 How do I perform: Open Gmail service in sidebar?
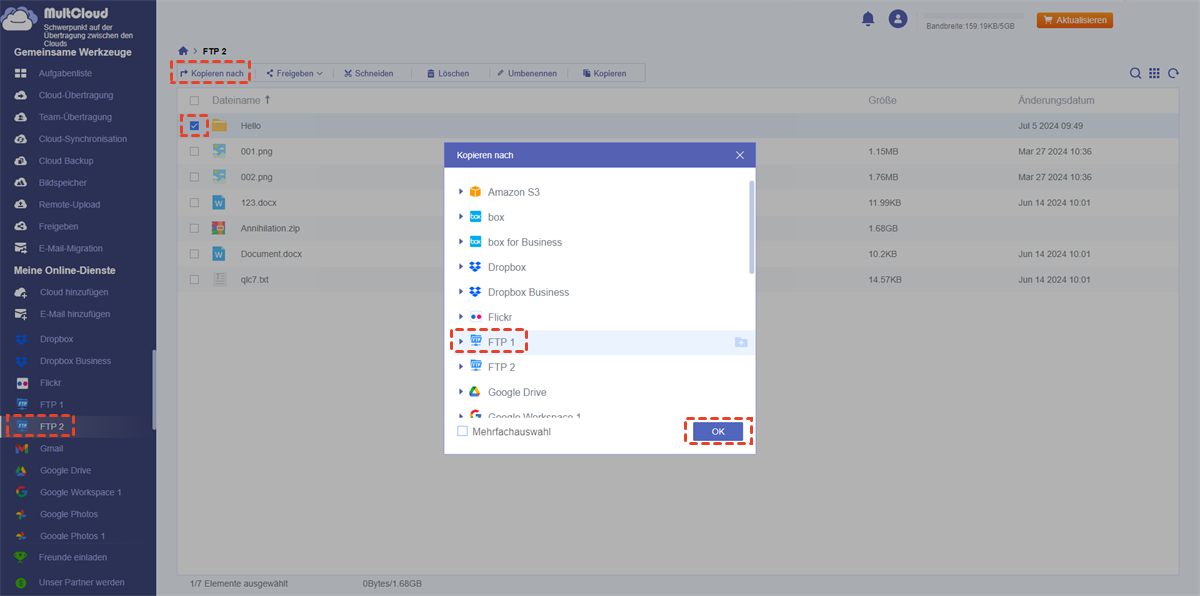(x=52, y=448)
